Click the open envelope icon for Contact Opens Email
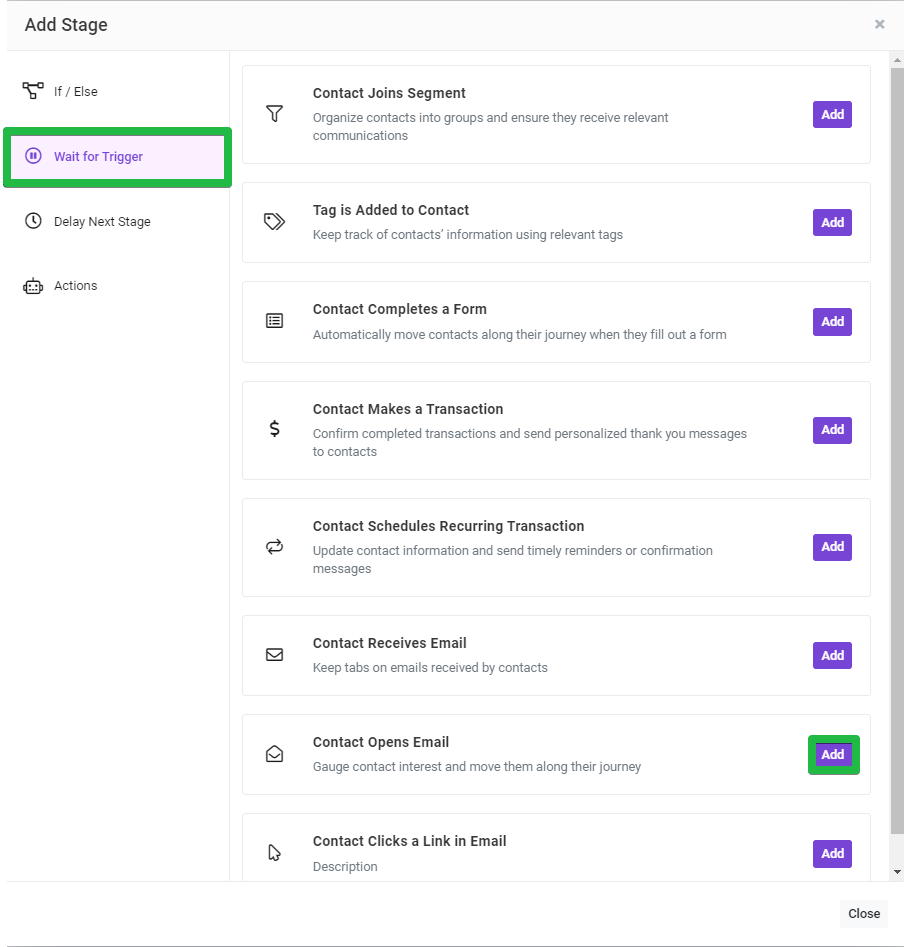Screen dimensions: 904x947 (275, 754)
